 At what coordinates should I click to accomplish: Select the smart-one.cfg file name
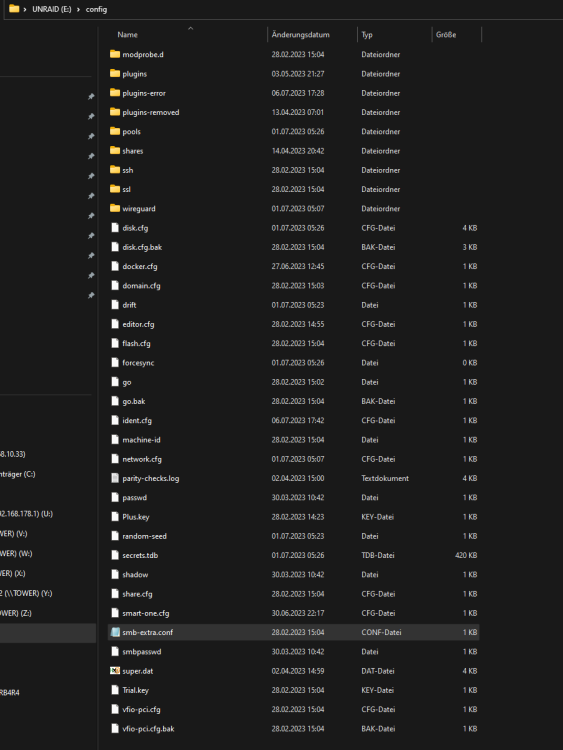coord(146,613)
